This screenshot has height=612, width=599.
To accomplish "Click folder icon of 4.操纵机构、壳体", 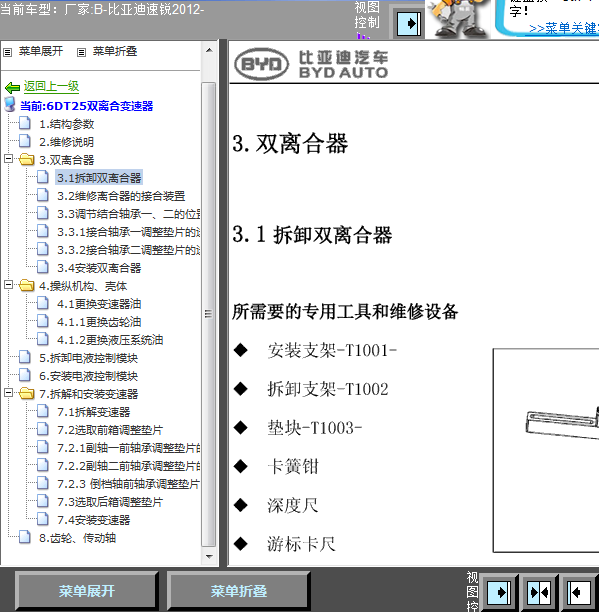I will pyautogui.click(x=26, y=285).
